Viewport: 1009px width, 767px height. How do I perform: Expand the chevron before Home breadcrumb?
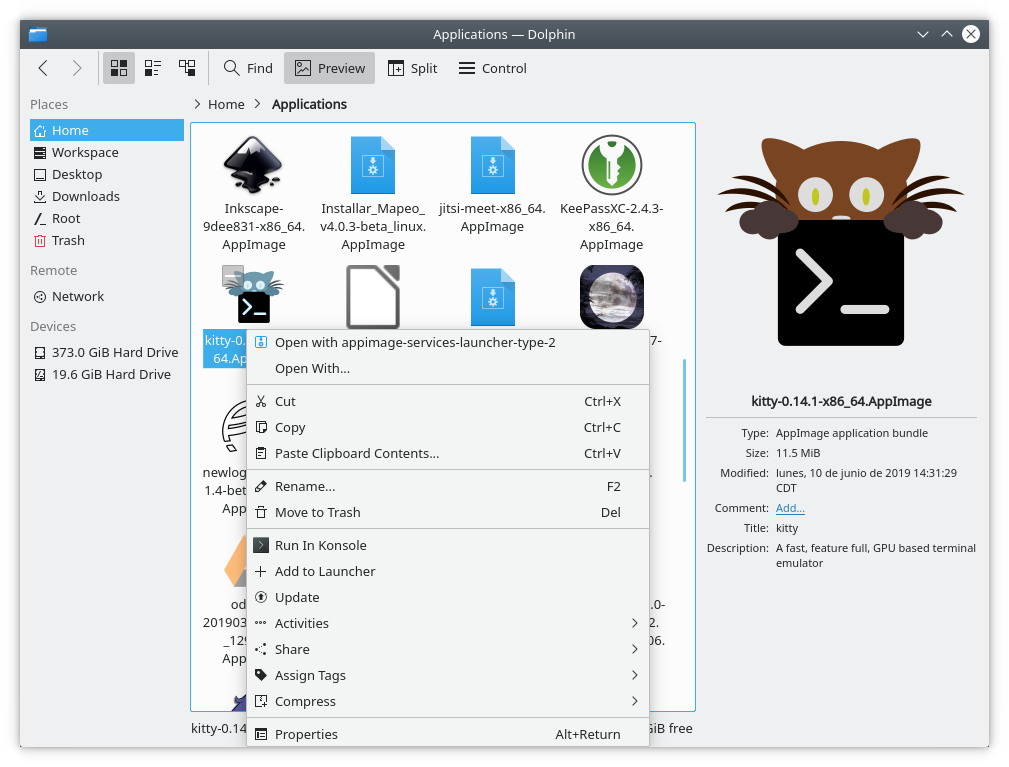click(197, 104)
